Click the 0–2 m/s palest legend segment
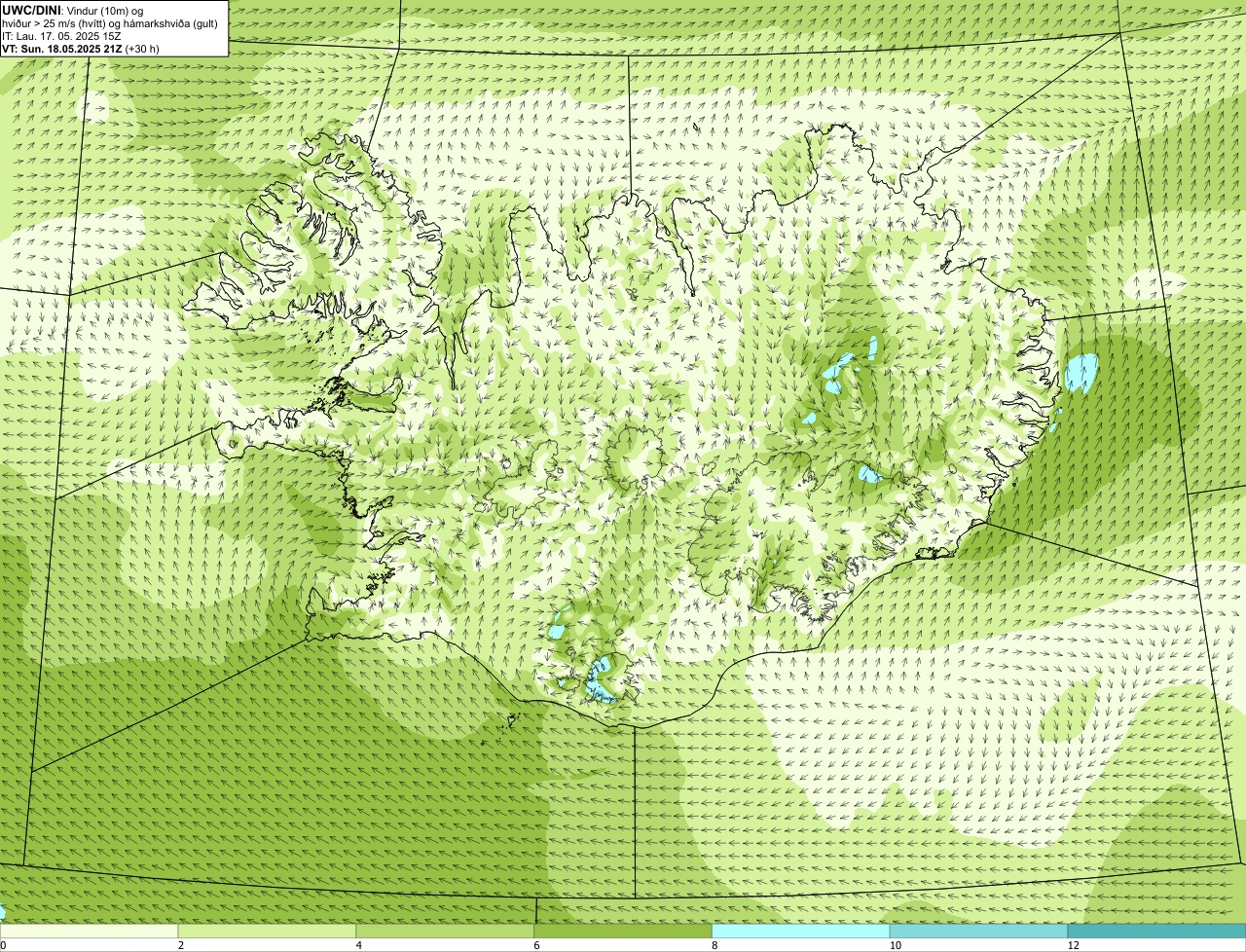The height and width of the screenshot is (952, 1246). 89,931
